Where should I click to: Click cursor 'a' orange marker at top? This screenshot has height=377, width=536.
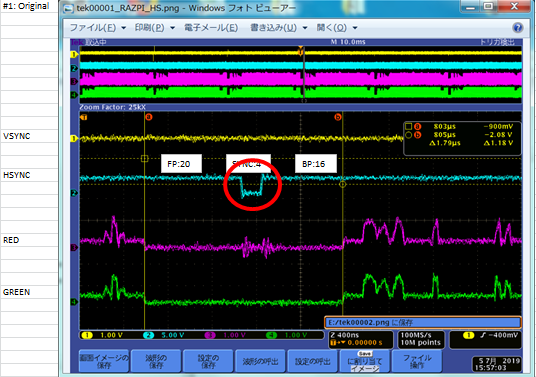[148, 117]
